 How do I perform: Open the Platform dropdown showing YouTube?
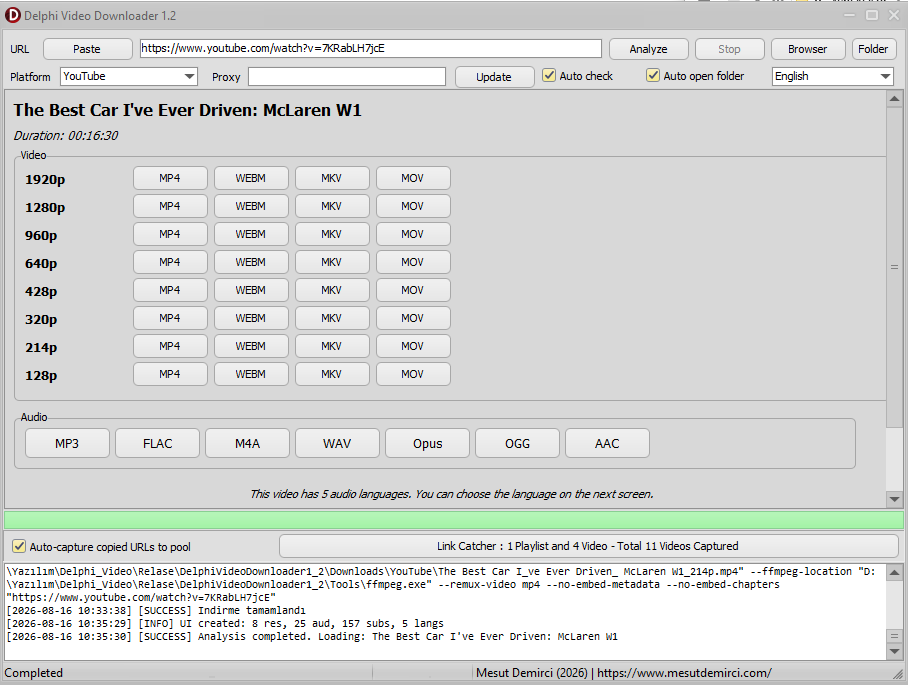(x=129, y=76)
